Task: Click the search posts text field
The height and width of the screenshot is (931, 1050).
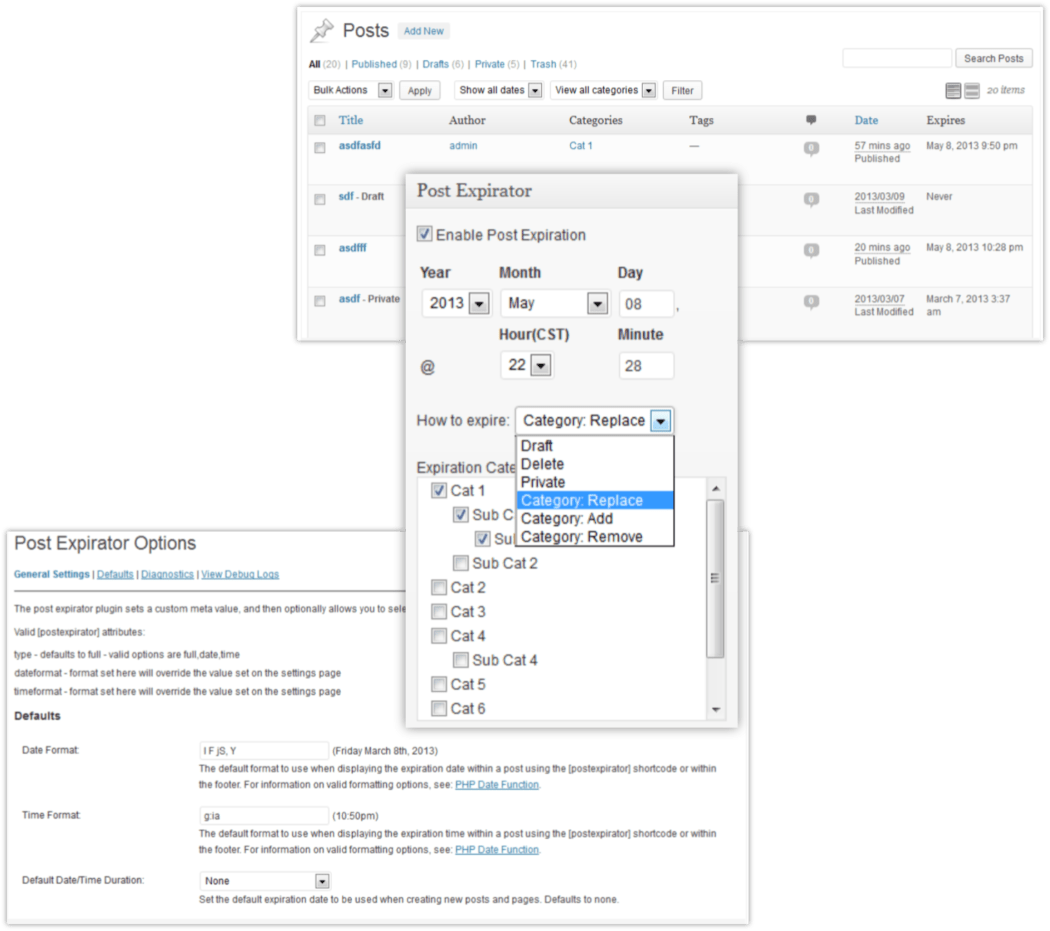Action: tap(897, 58)
